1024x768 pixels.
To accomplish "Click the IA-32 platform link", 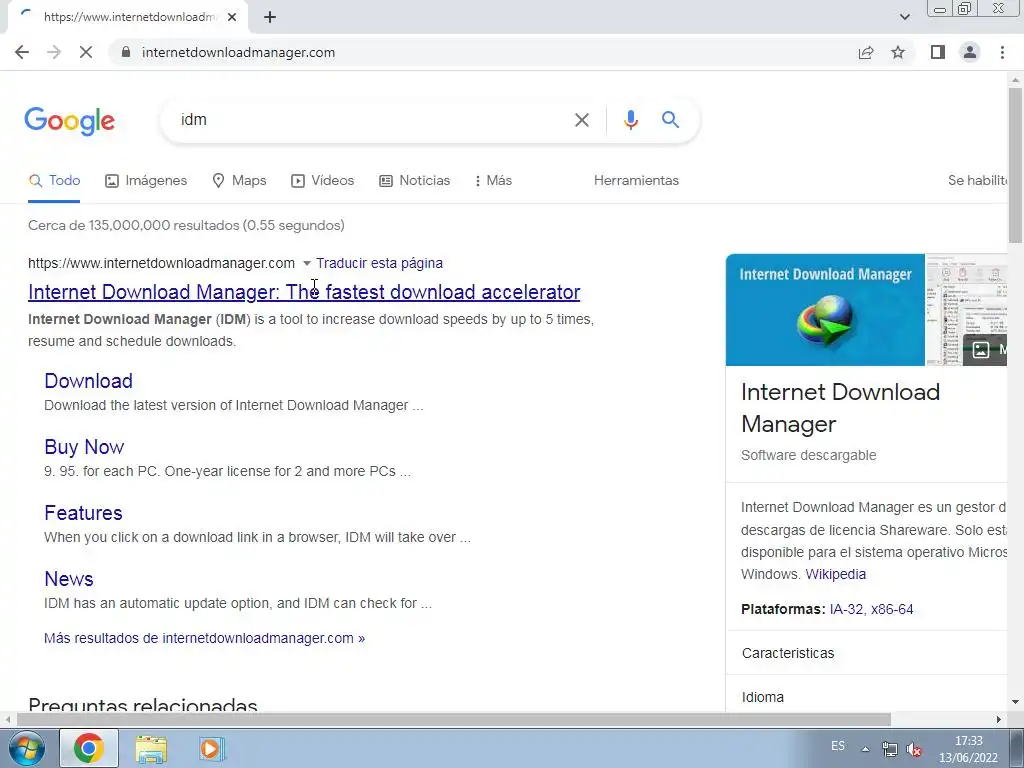I will (x=846, y=609).
